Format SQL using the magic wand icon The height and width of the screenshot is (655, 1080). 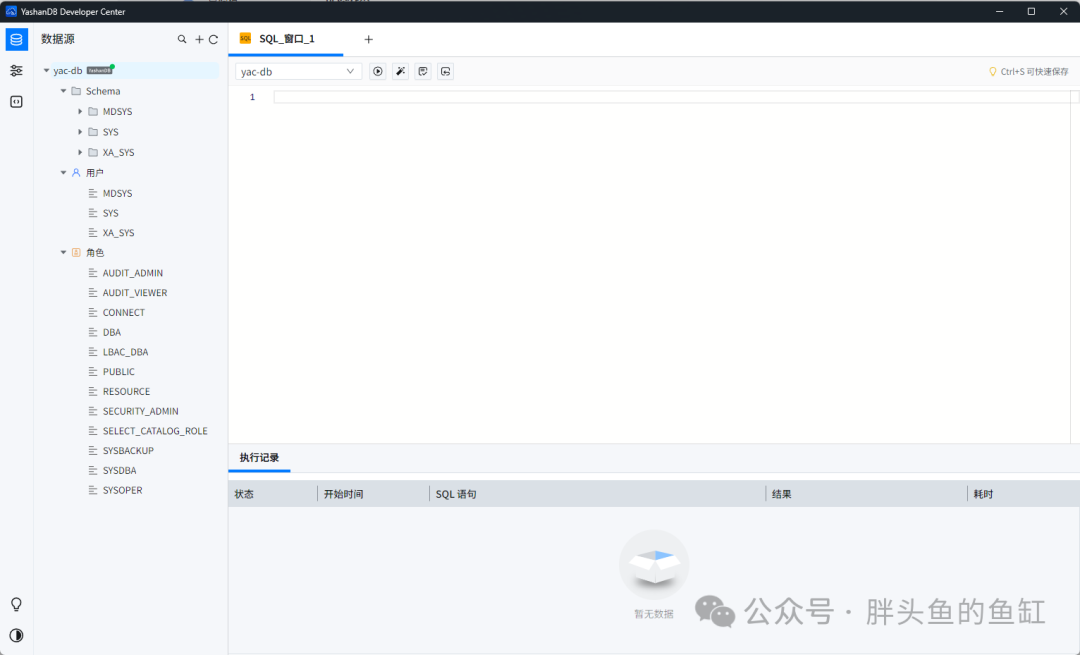pyautogui.click(x=400, y=72)
